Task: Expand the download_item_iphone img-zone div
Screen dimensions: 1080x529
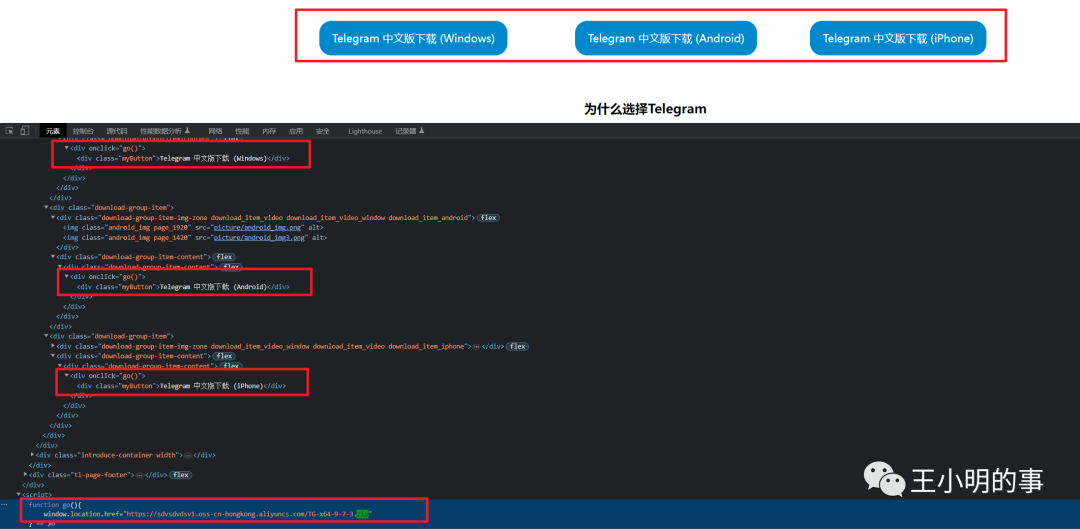Action: 53,346
